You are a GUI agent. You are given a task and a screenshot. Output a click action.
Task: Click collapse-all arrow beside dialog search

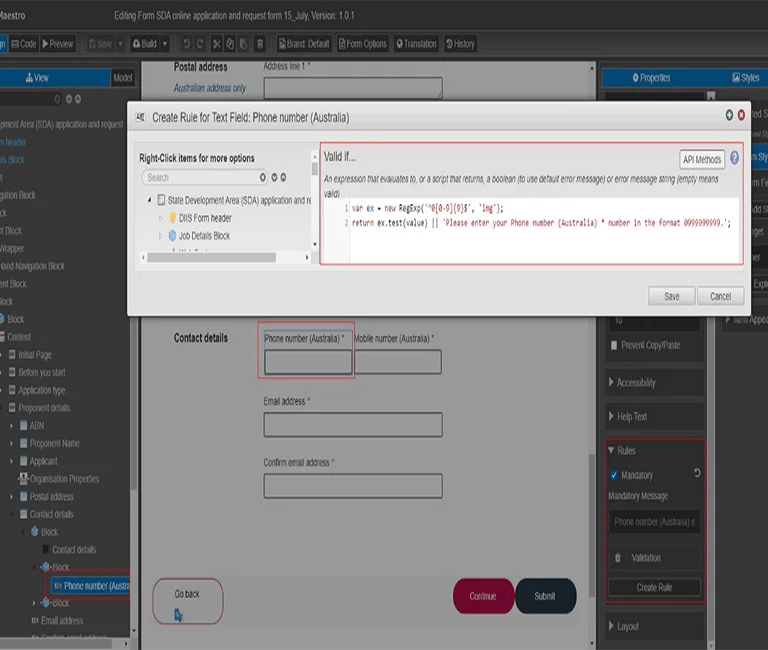(x=283, y=177)
